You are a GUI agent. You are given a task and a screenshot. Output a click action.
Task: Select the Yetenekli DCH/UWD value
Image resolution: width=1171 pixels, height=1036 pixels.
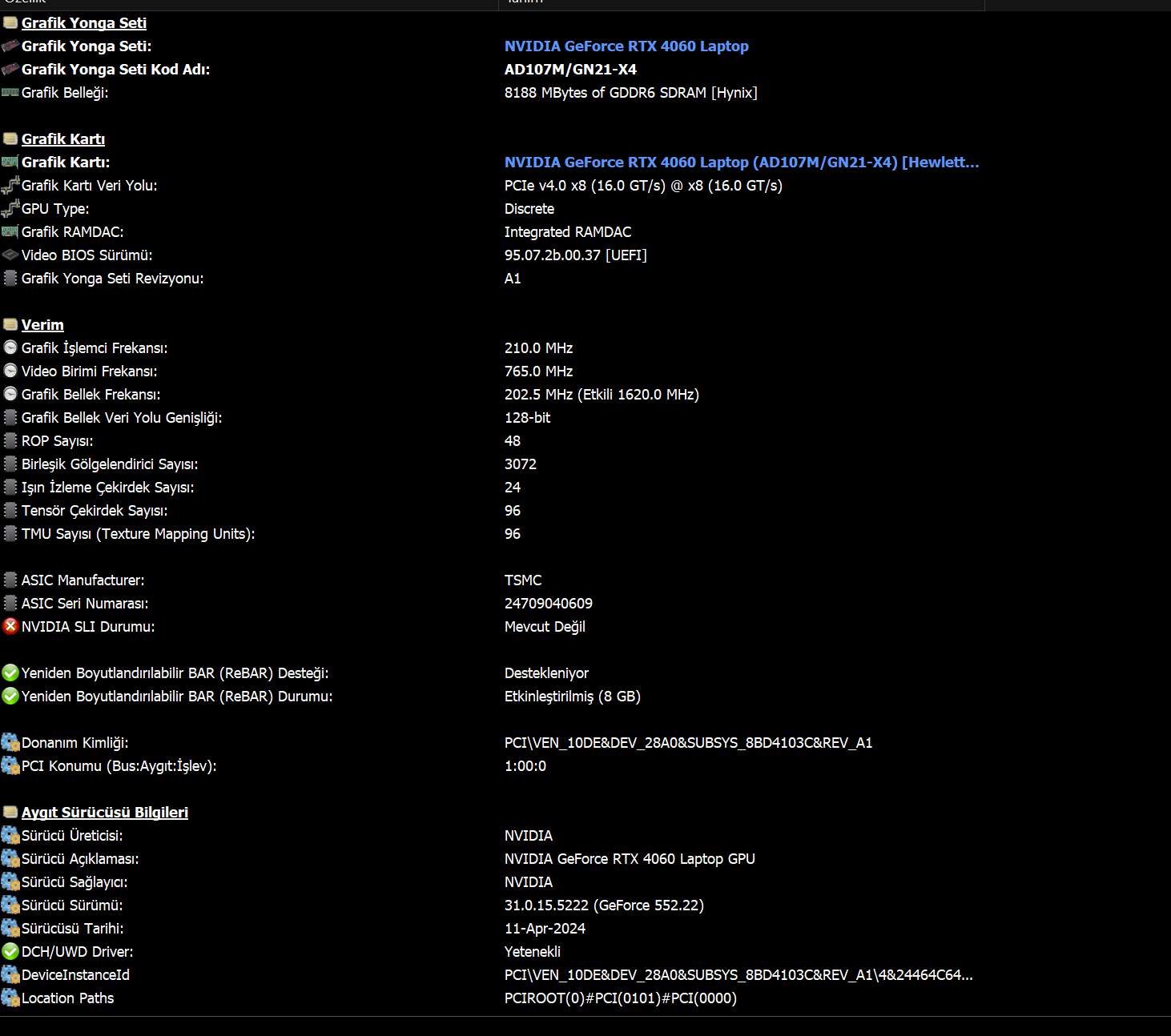[533, 952]
